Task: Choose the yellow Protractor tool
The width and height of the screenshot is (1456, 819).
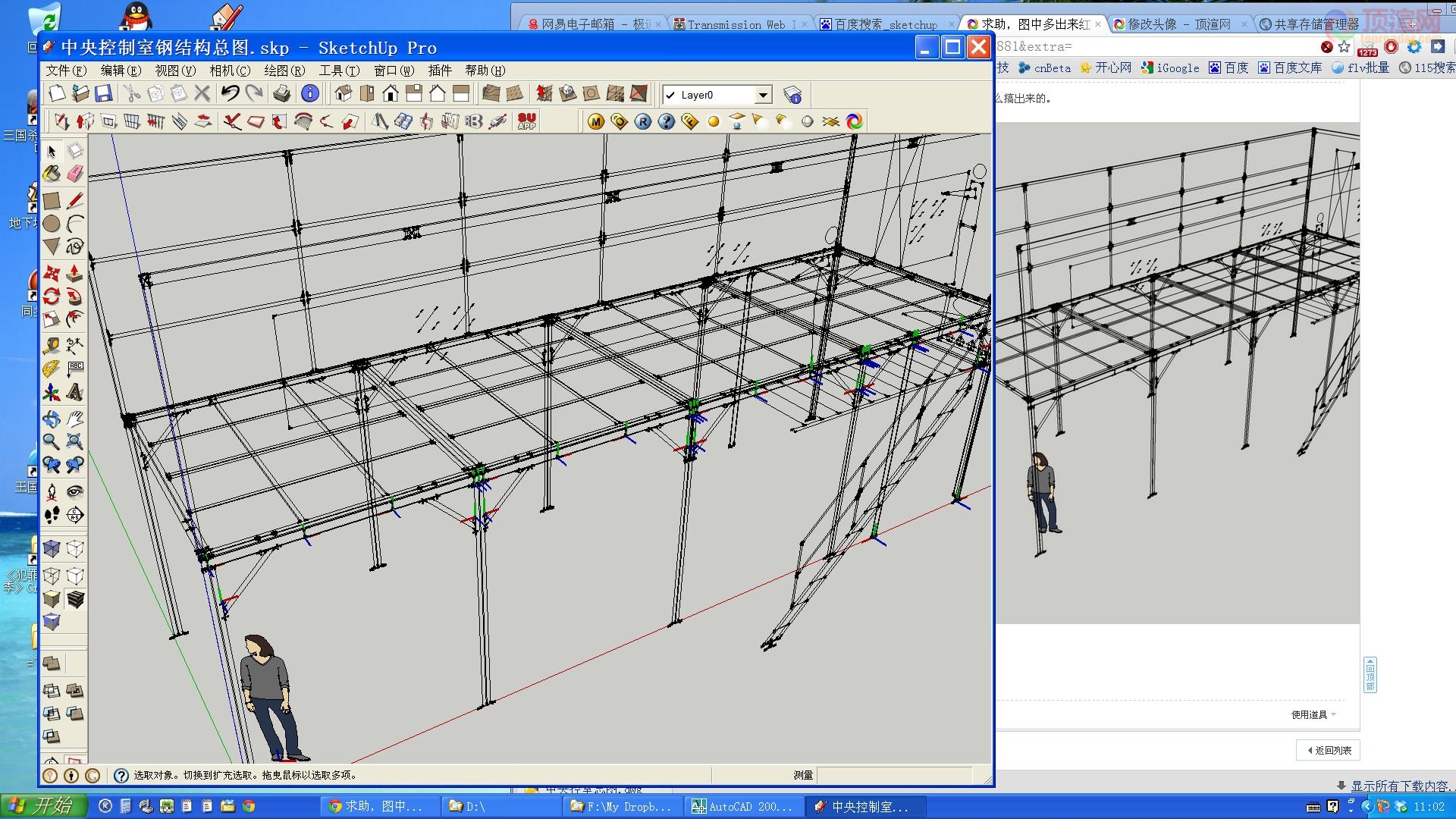Action: (52, 369)
